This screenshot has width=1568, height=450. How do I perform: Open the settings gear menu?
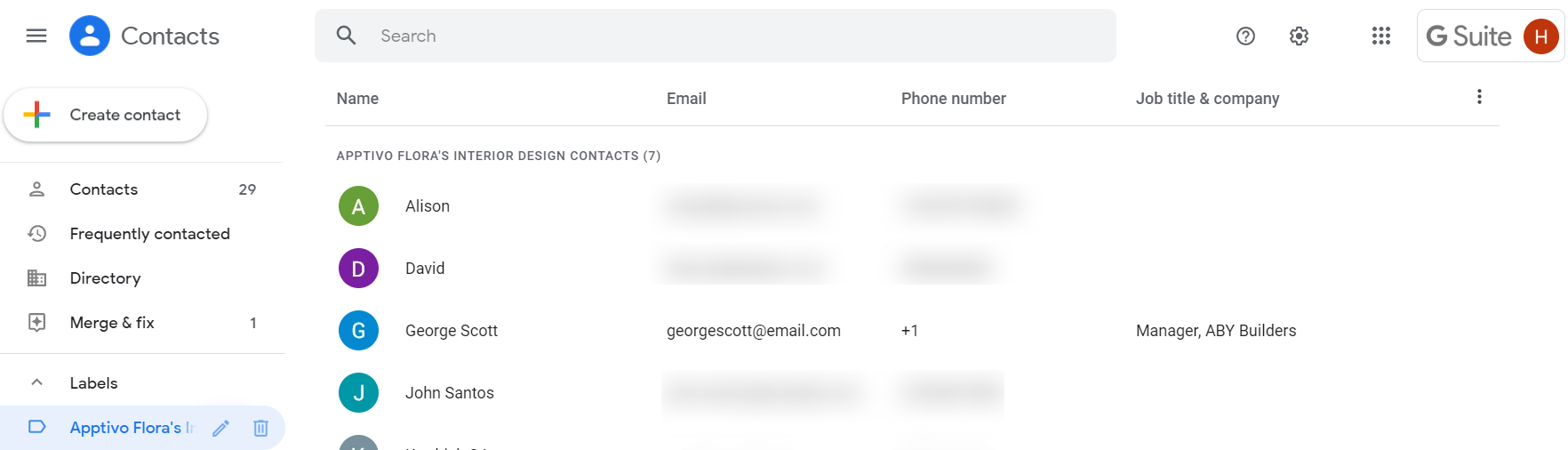pos(1299,36)
